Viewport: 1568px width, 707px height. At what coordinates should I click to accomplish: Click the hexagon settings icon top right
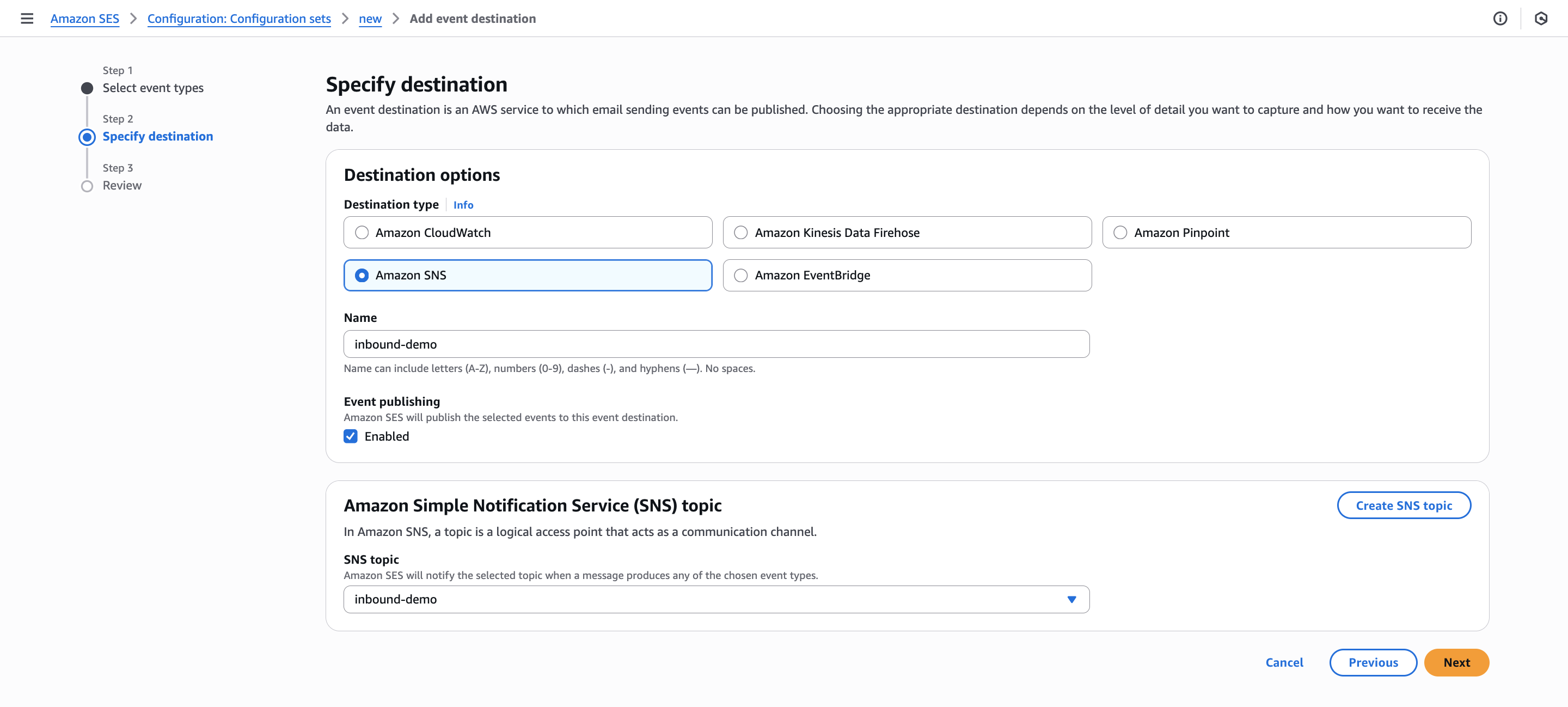click(x=1541, y=19)
